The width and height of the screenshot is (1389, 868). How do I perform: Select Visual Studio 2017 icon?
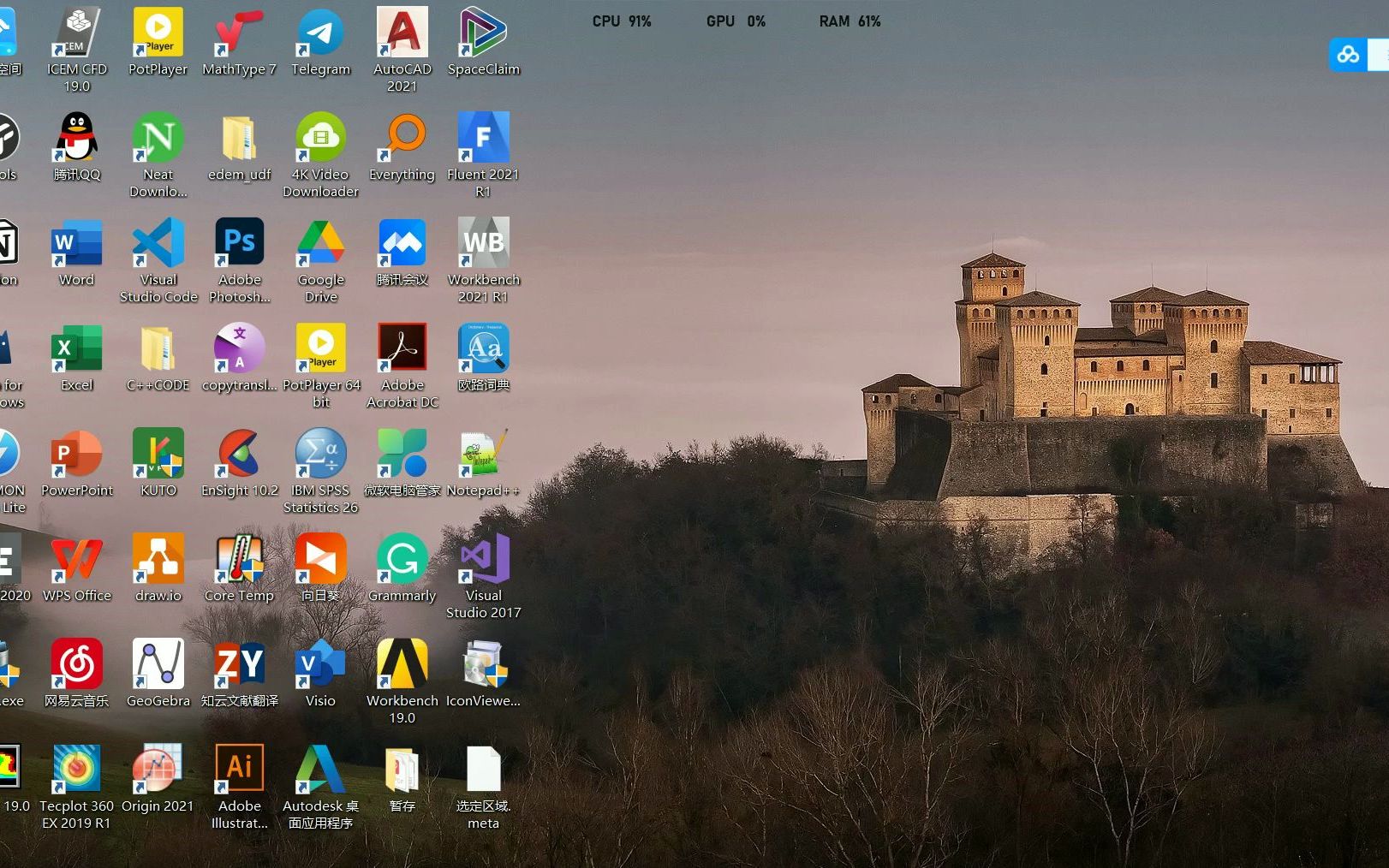click(484, 576)
